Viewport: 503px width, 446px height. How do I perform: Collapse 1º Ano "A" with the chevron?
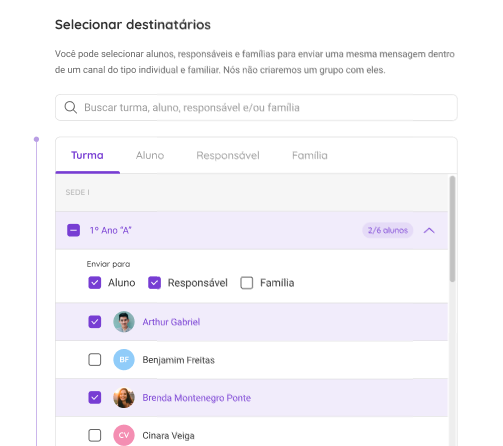(x=429, y=230)
